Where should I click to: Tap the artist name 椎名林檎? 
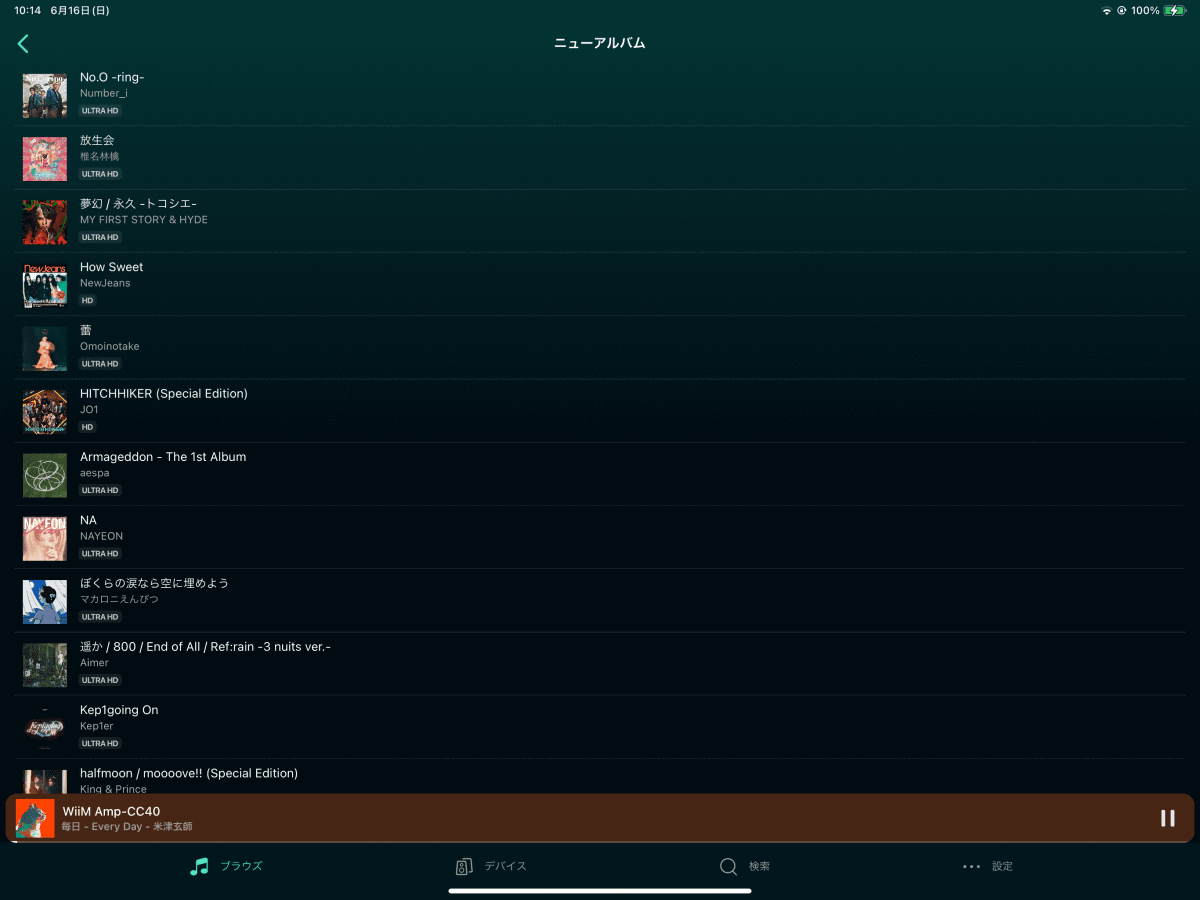click(x=100, y=156)
